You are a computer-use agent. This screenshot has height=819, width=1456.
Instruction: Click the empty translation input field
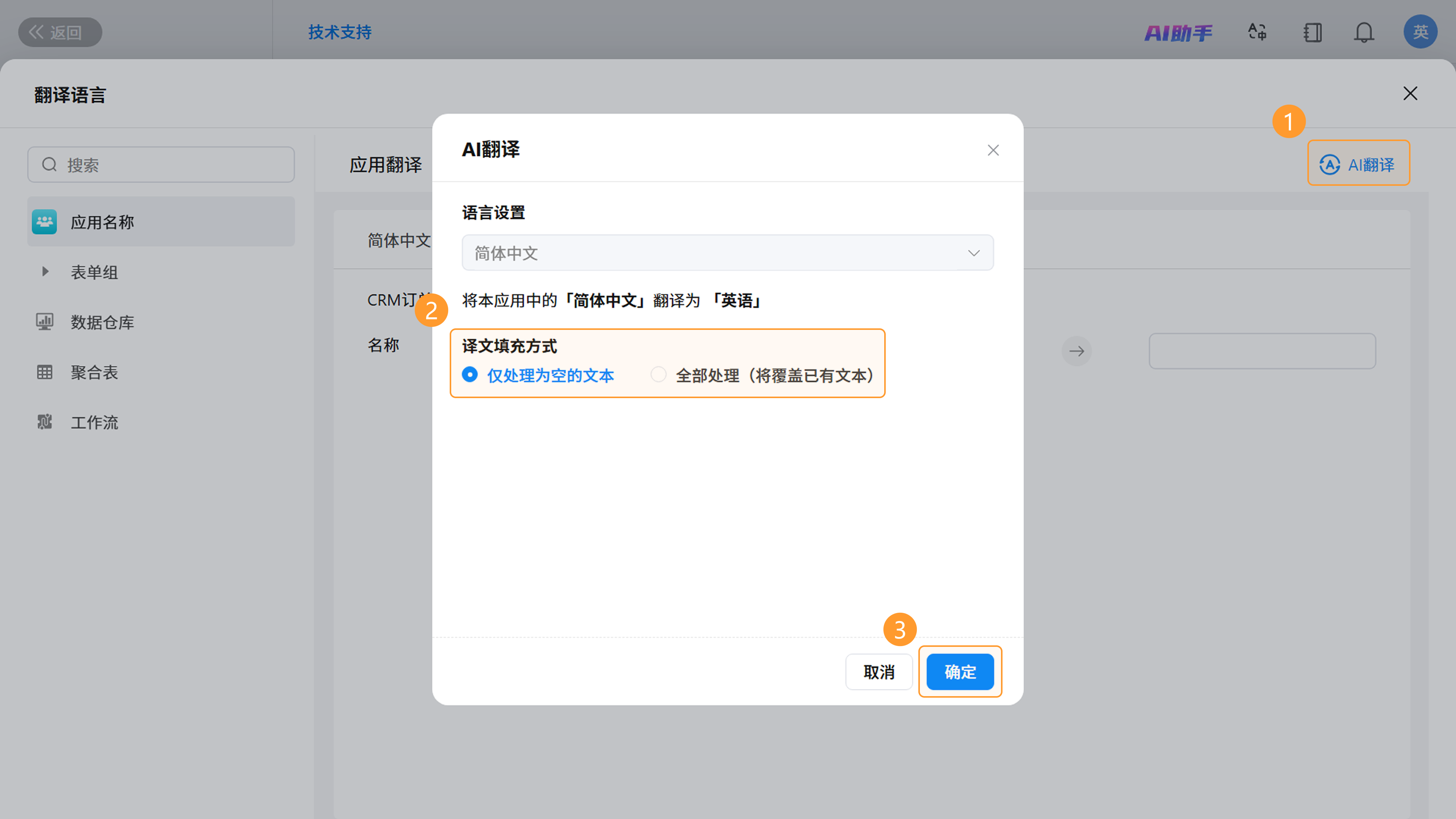point(1262,351)
